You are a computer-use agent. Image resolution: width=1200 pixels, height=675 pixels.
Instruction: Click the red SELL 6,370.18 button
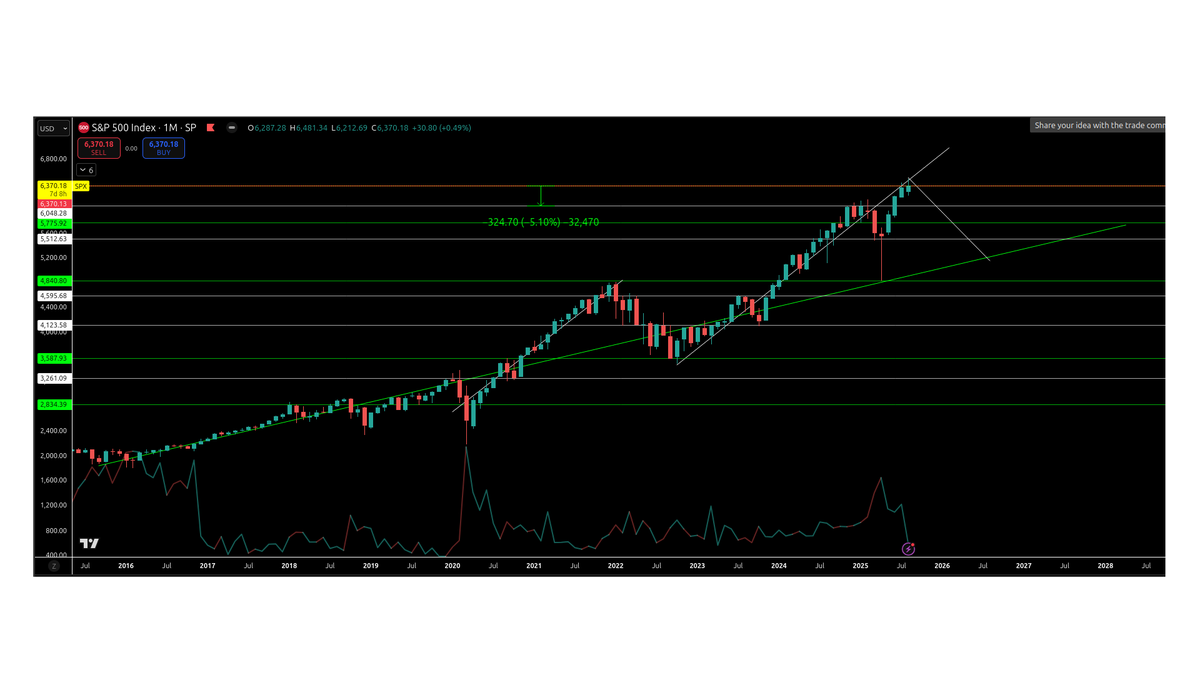(99, 148)
